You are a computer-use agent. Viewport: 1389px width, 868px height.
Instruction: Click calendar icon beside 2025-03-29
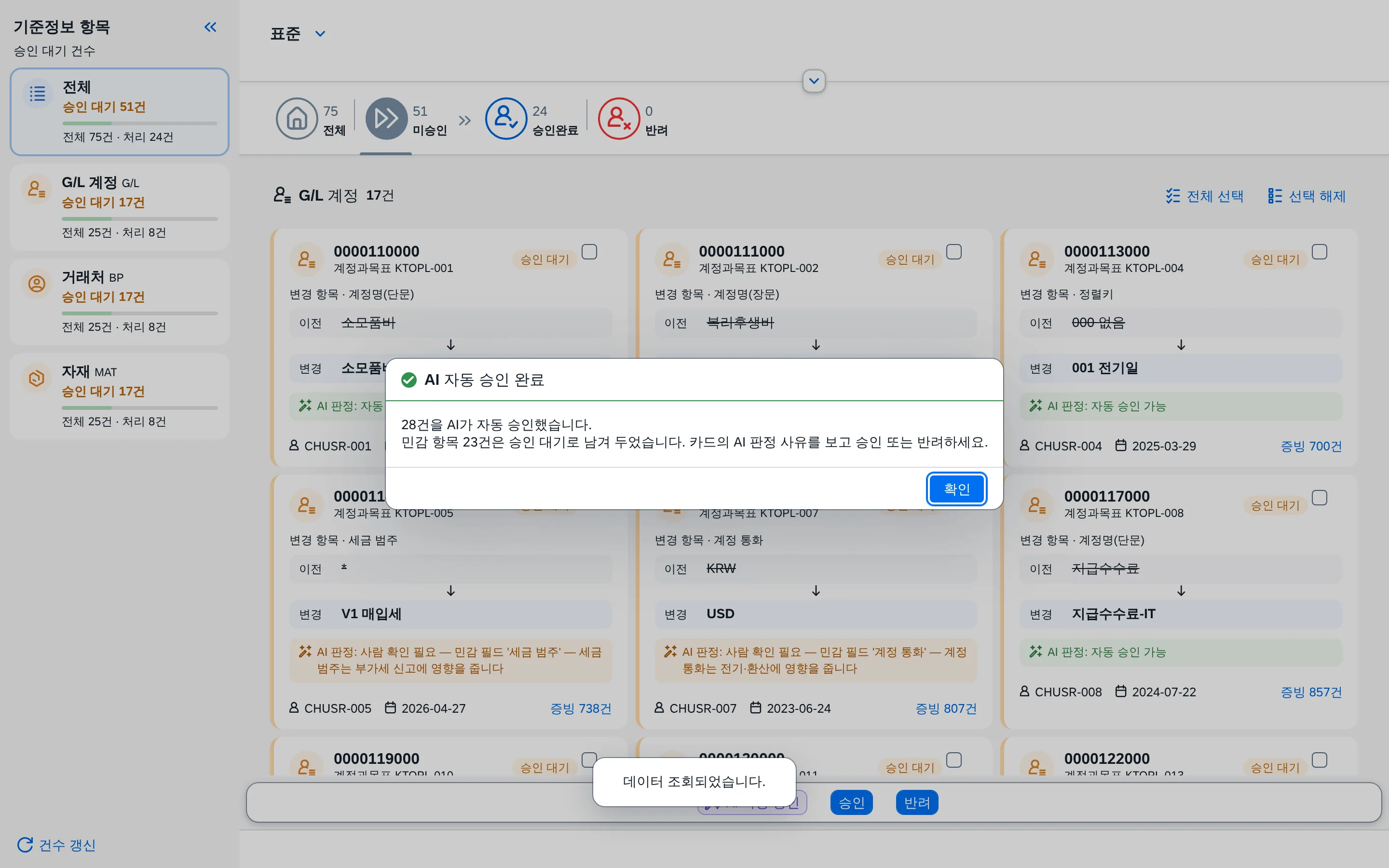1120,446
